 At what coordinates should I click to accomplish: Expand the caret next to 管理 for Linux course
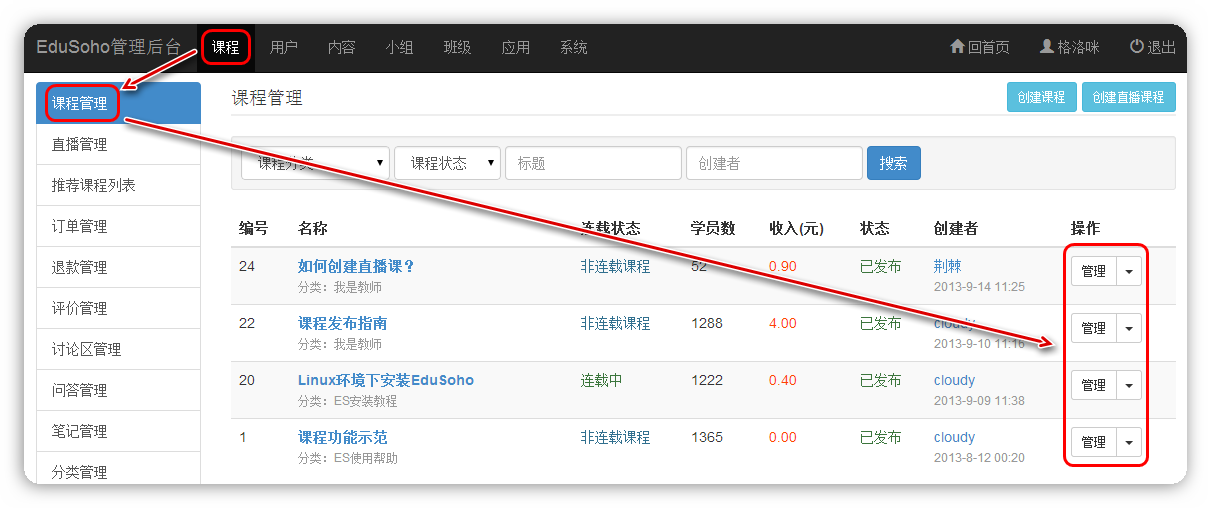[1129, 385]
